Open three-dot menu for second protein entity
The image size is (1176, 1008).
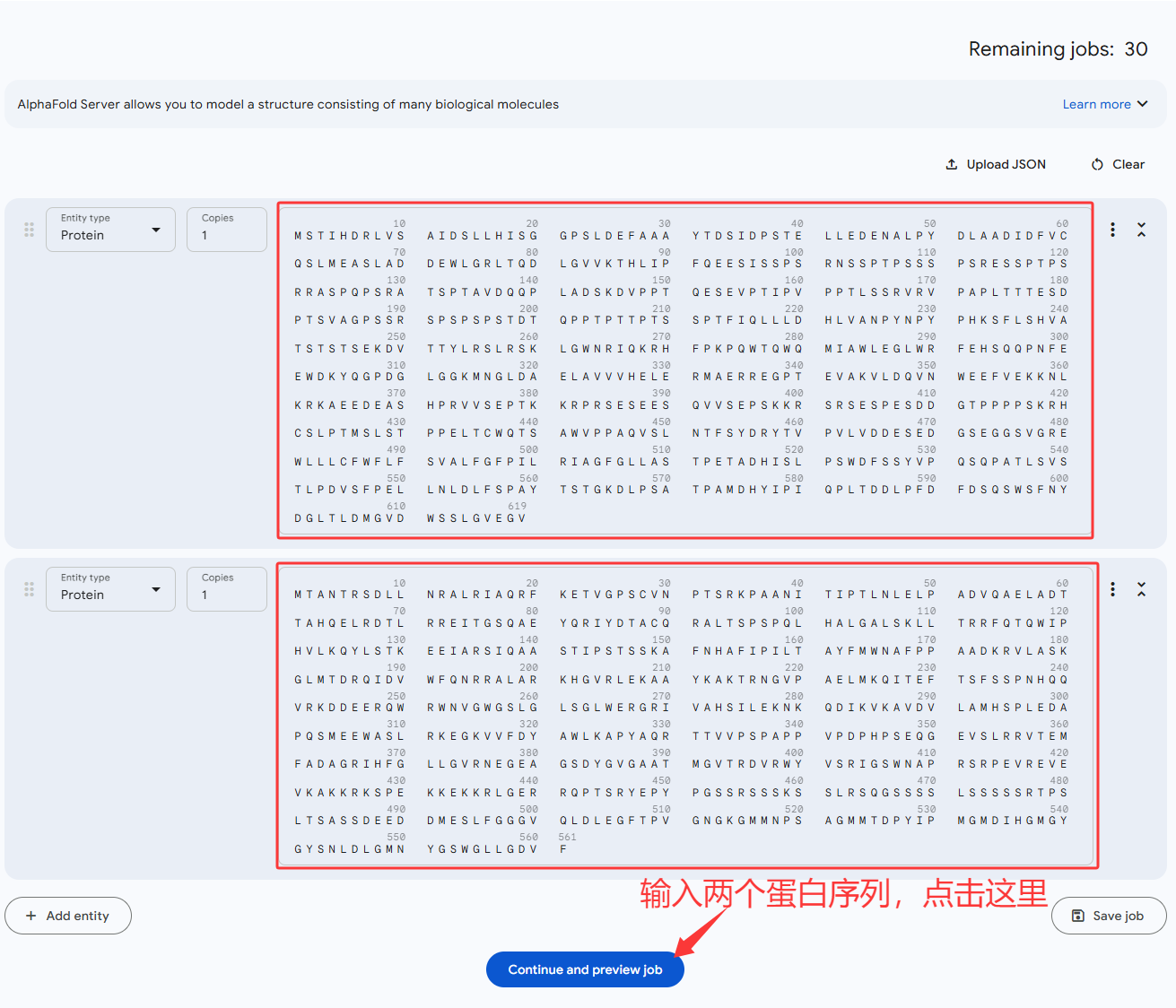pos(1112,589)
